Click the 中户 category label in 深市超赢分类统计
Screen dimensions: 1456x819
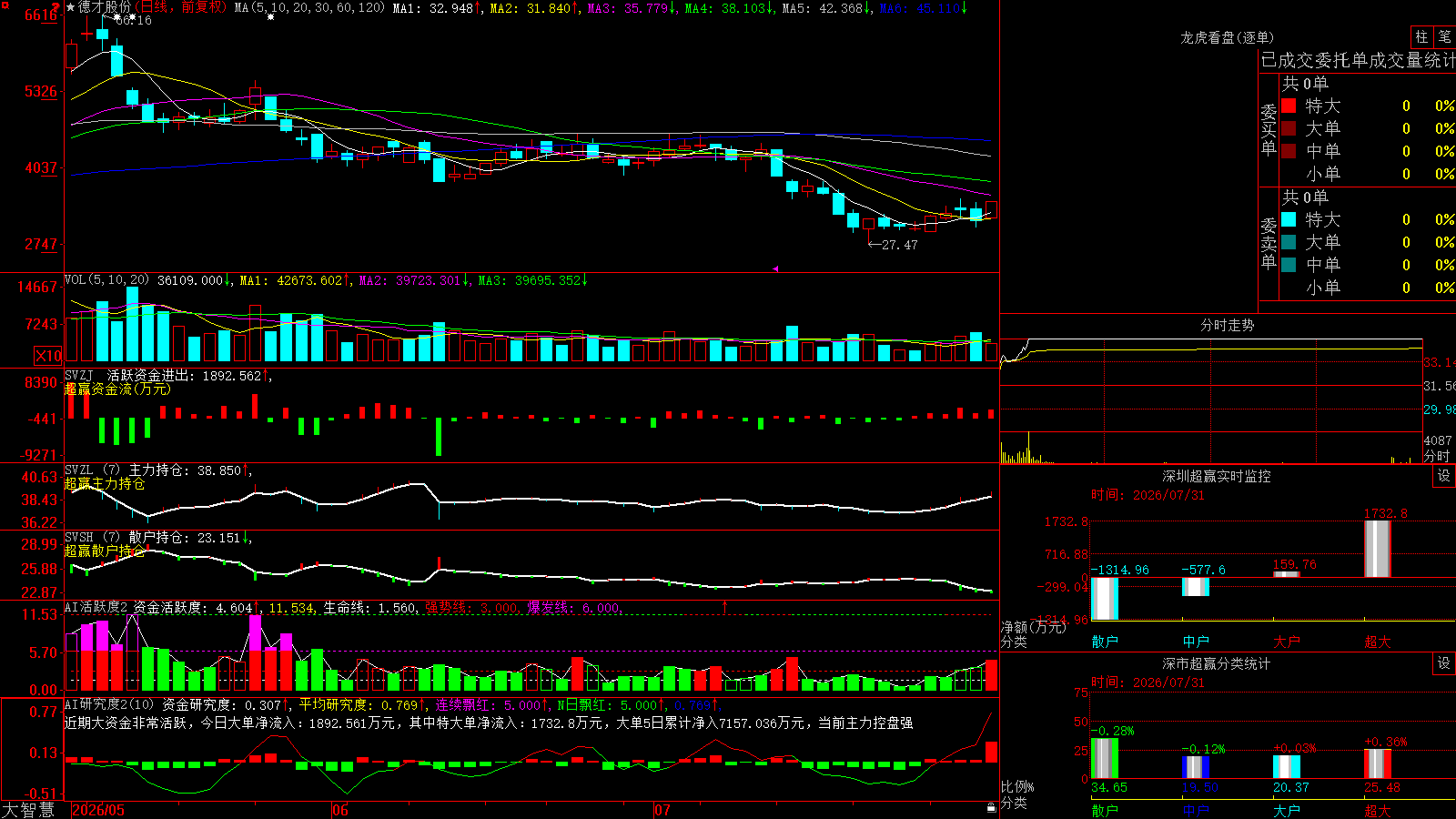[x=1196, y=810]
